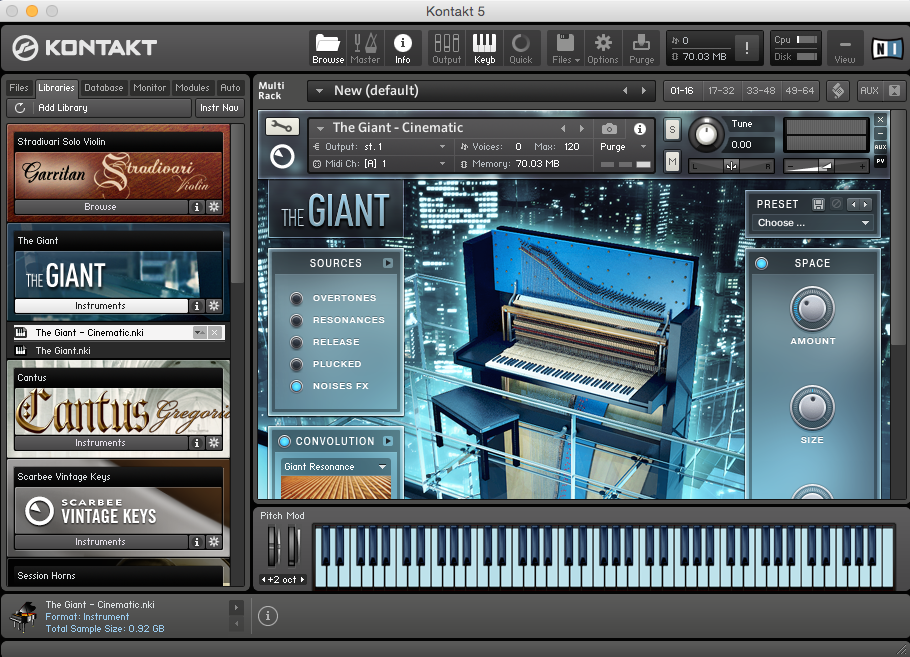Solo the instrument with S button

(672, 130)
